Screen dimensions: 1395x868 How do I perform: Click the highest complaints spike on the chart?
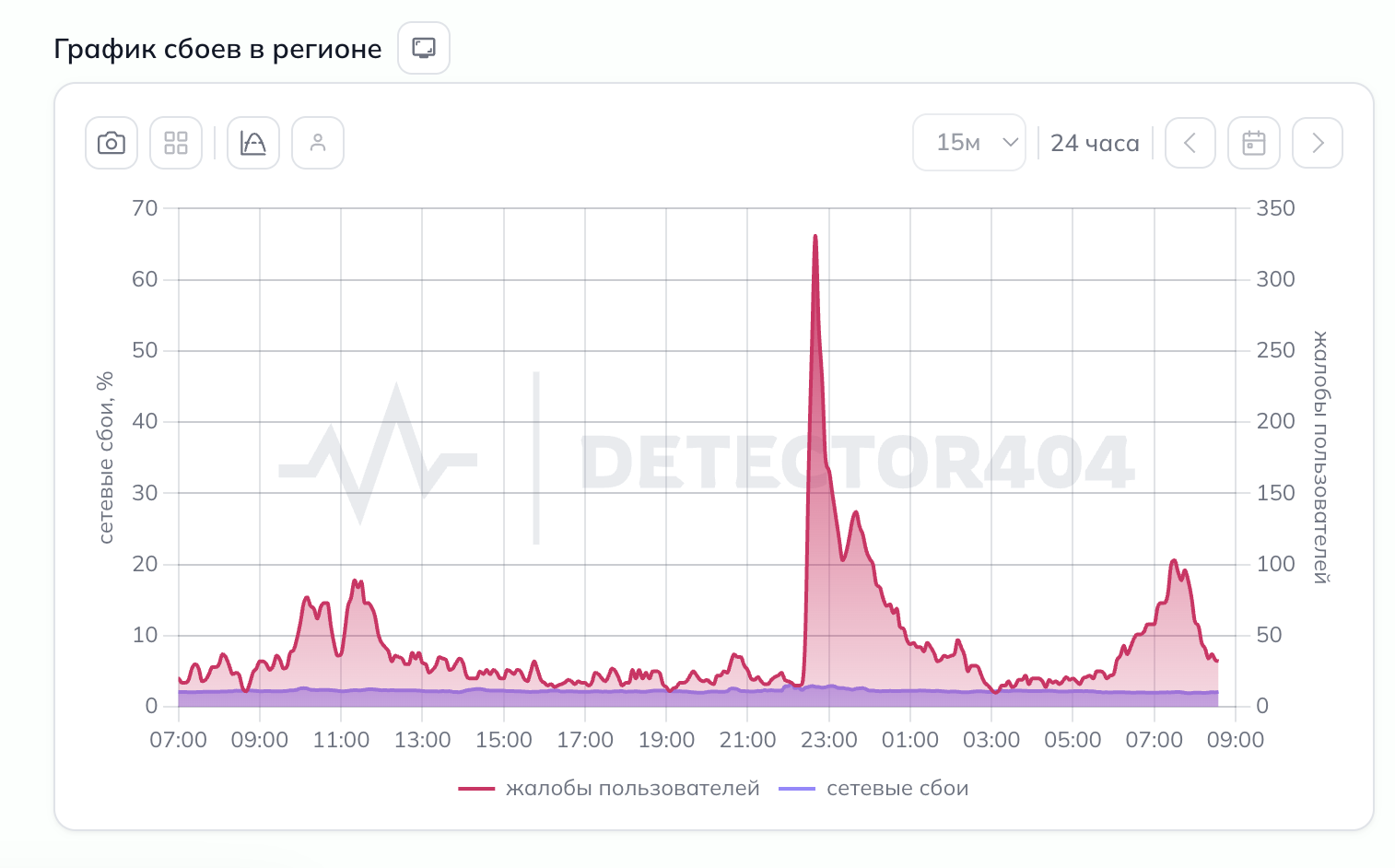(815, 238)
